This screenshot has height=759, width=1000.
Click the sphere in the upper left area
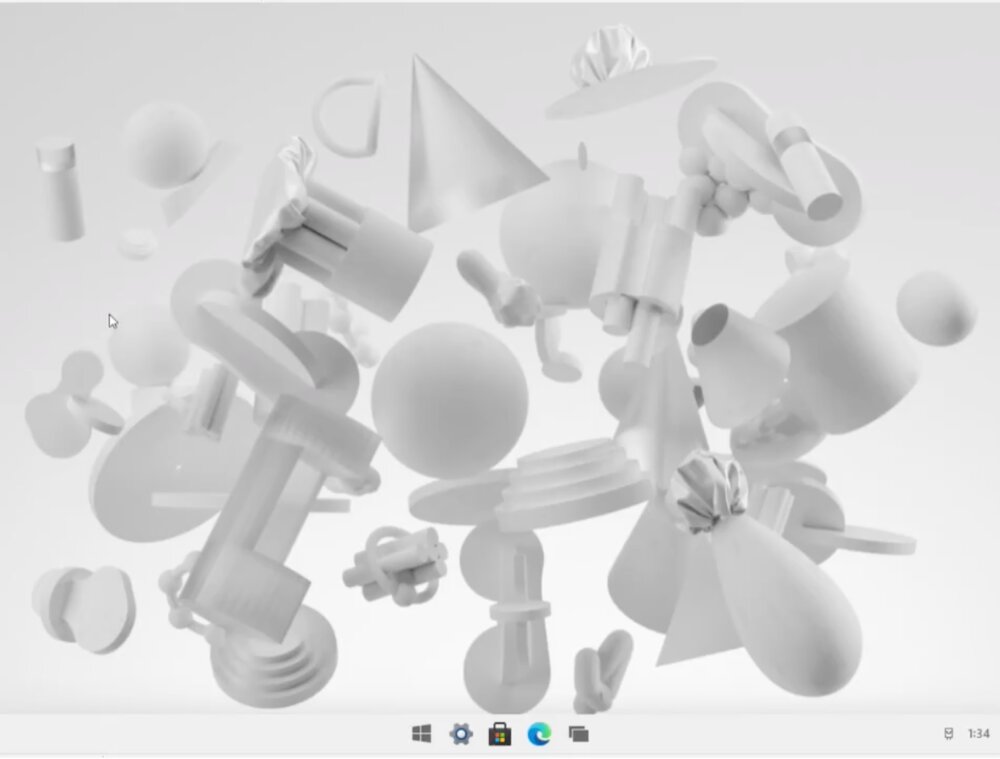tap(165, 145)
